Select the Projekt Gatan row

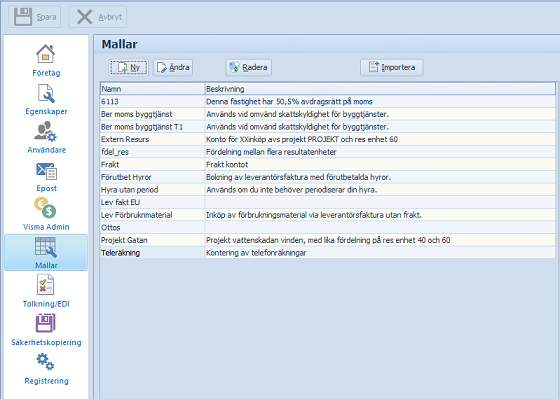tap(328, 240)
